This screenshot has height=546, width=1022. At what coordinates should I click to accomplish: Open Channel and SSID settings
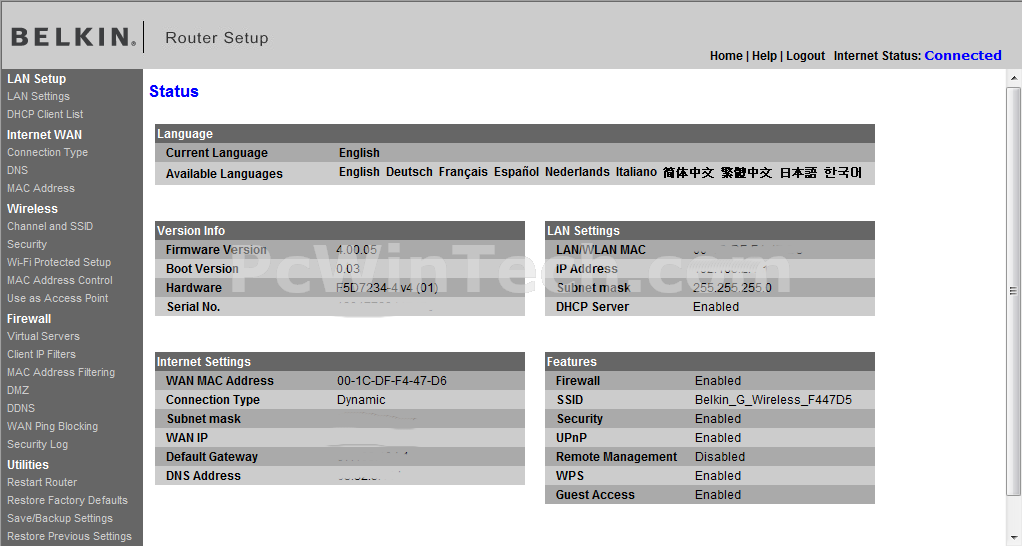(x=50, y=226)
